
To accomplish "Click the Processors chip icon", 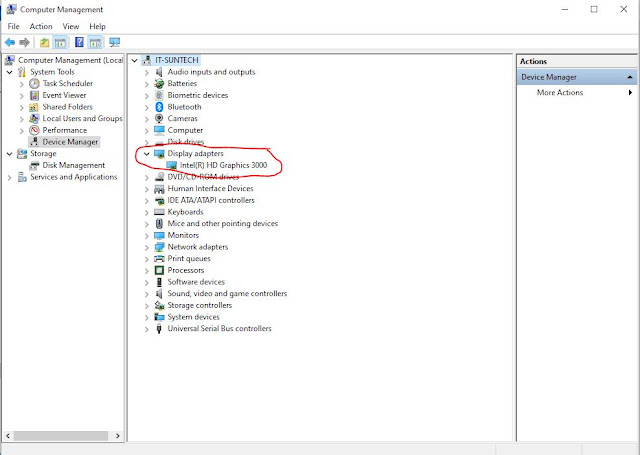I will (159, 270).
